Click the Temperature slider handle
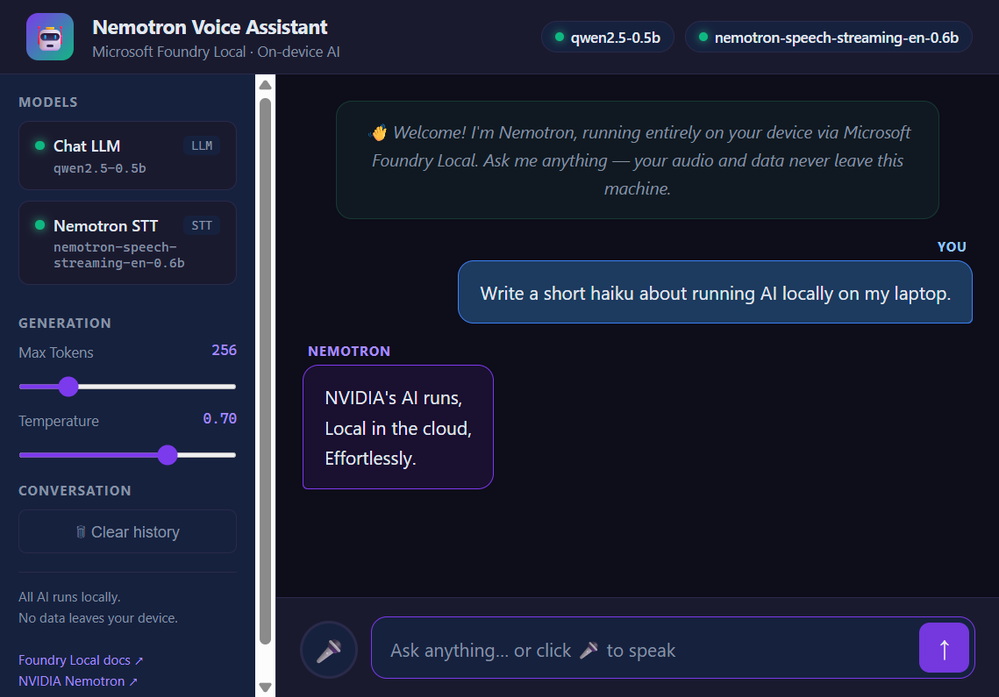Viewport: 999px width, 697px height. click(x=168, y=455)
